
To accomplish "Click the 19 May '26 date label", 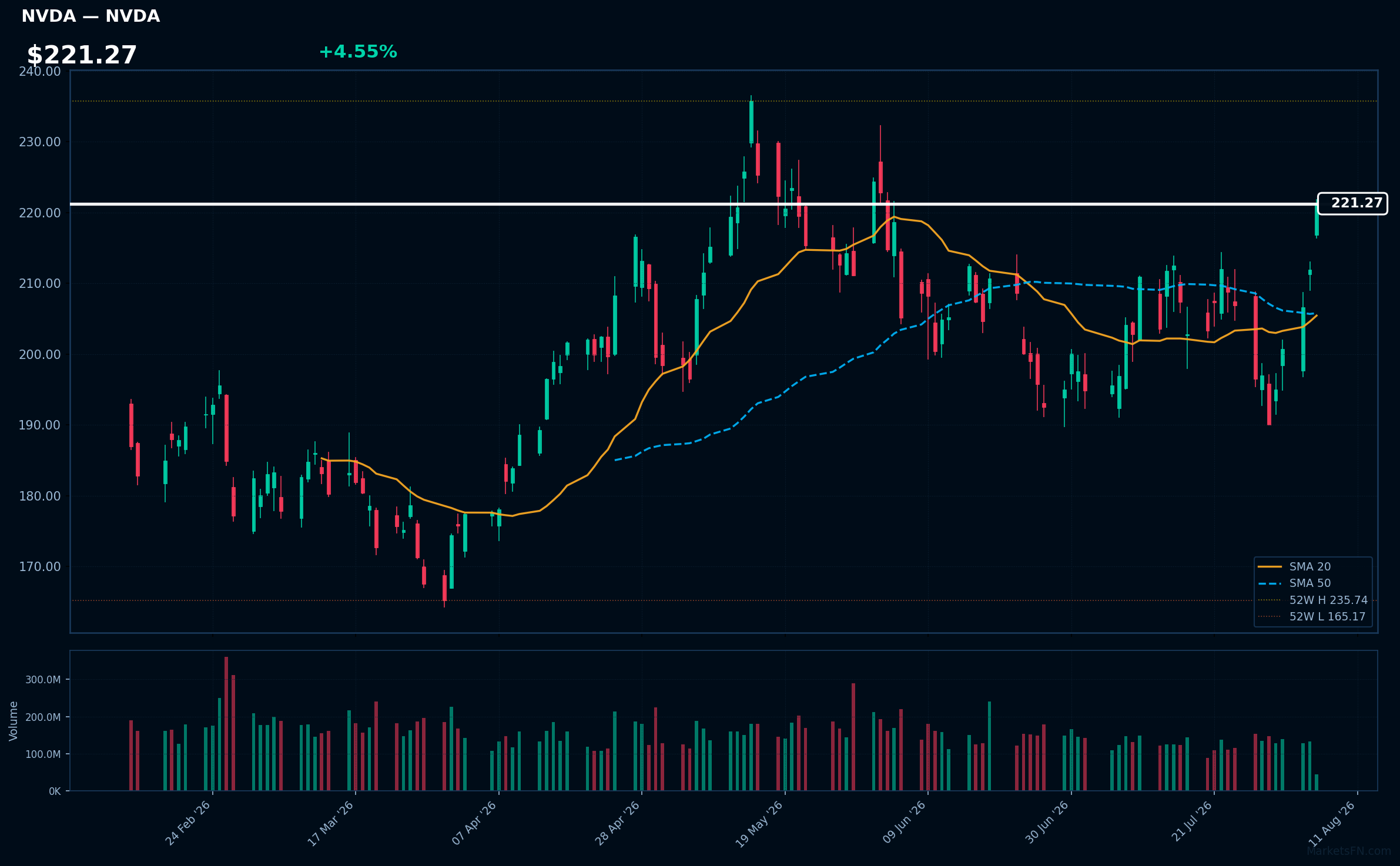I will point(759,824).
